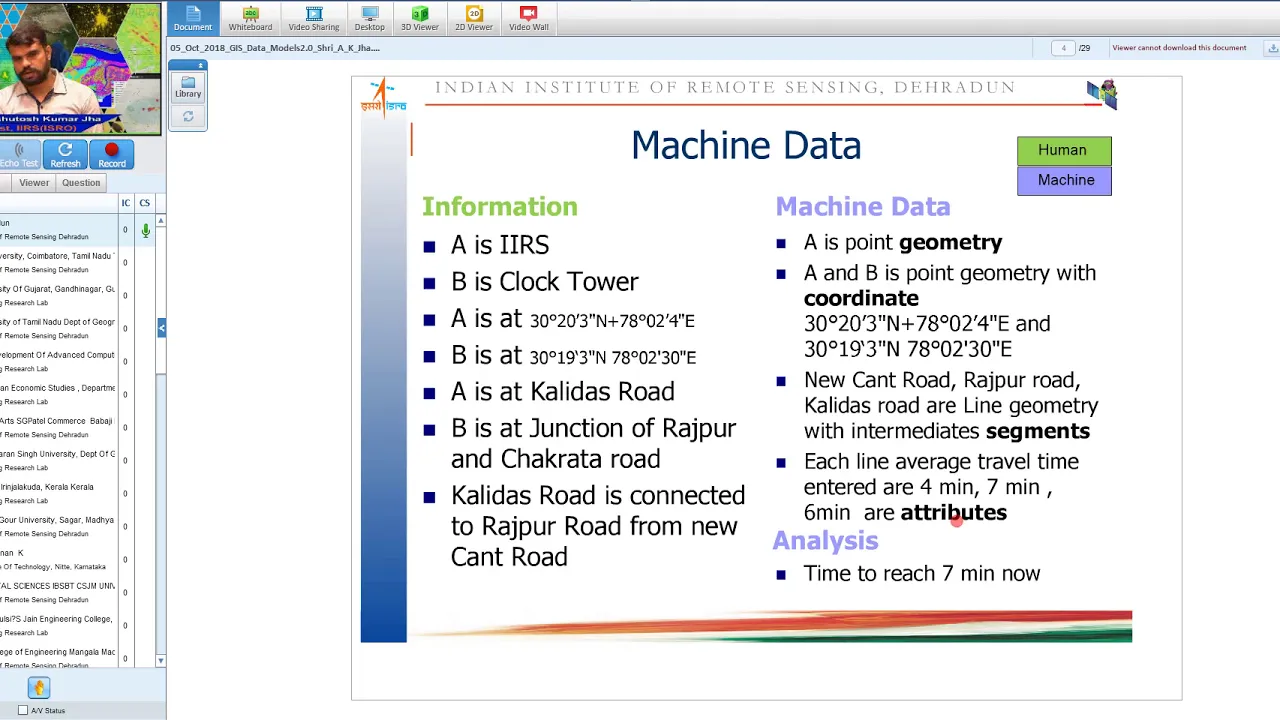Viewport: 1280px width, 720px height.
Task: Select the Gujarat, Gandhinagar participant row
Action: click(58, 296)
